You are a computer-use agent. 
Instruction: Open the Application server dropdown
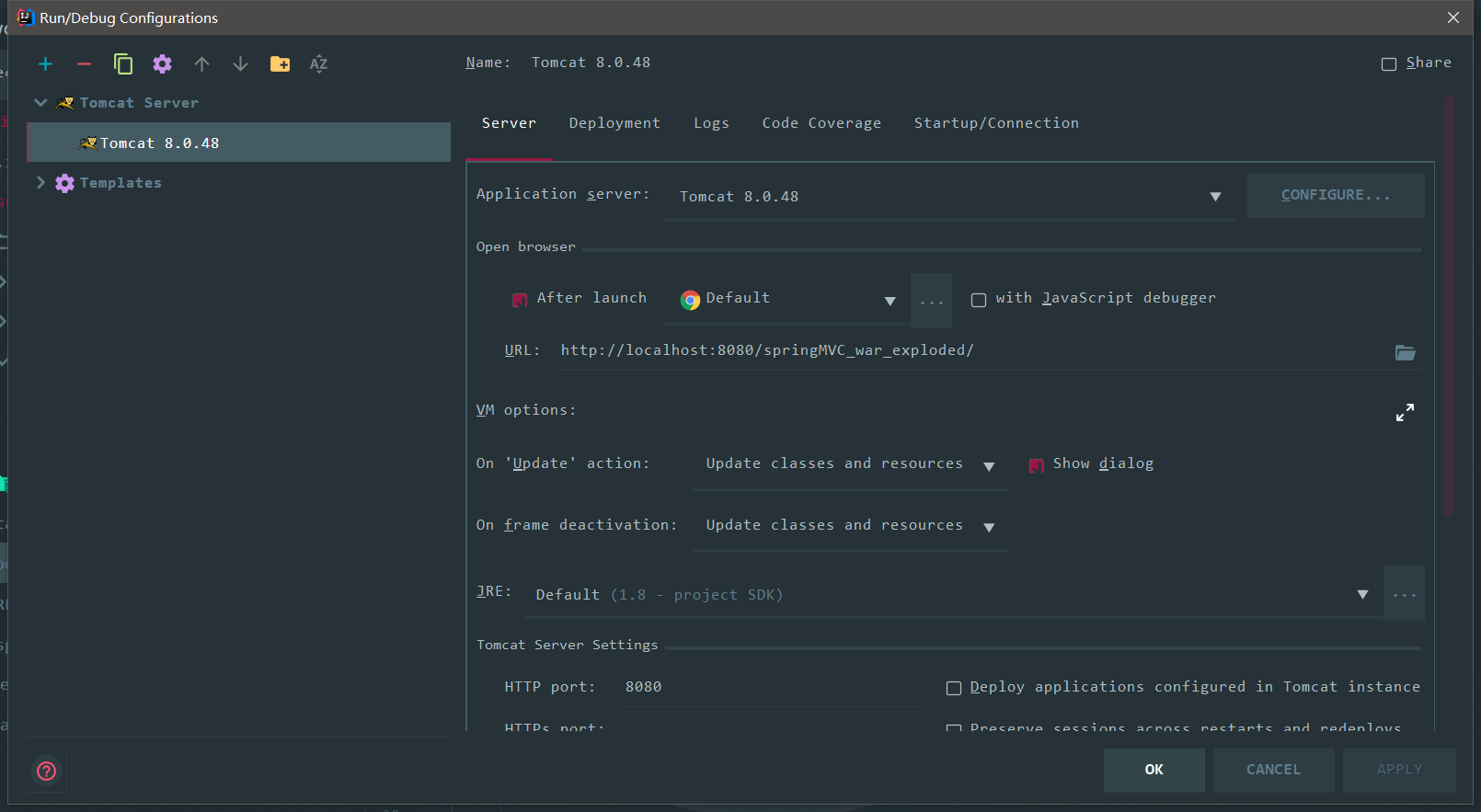pos(947,197)
